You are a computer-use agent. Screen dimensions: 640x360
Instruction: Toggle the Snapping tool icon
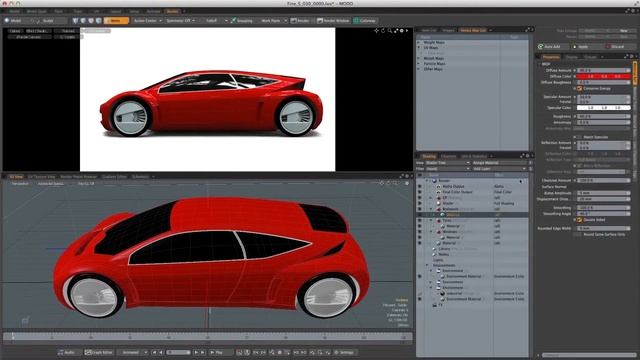click(233, 20)
